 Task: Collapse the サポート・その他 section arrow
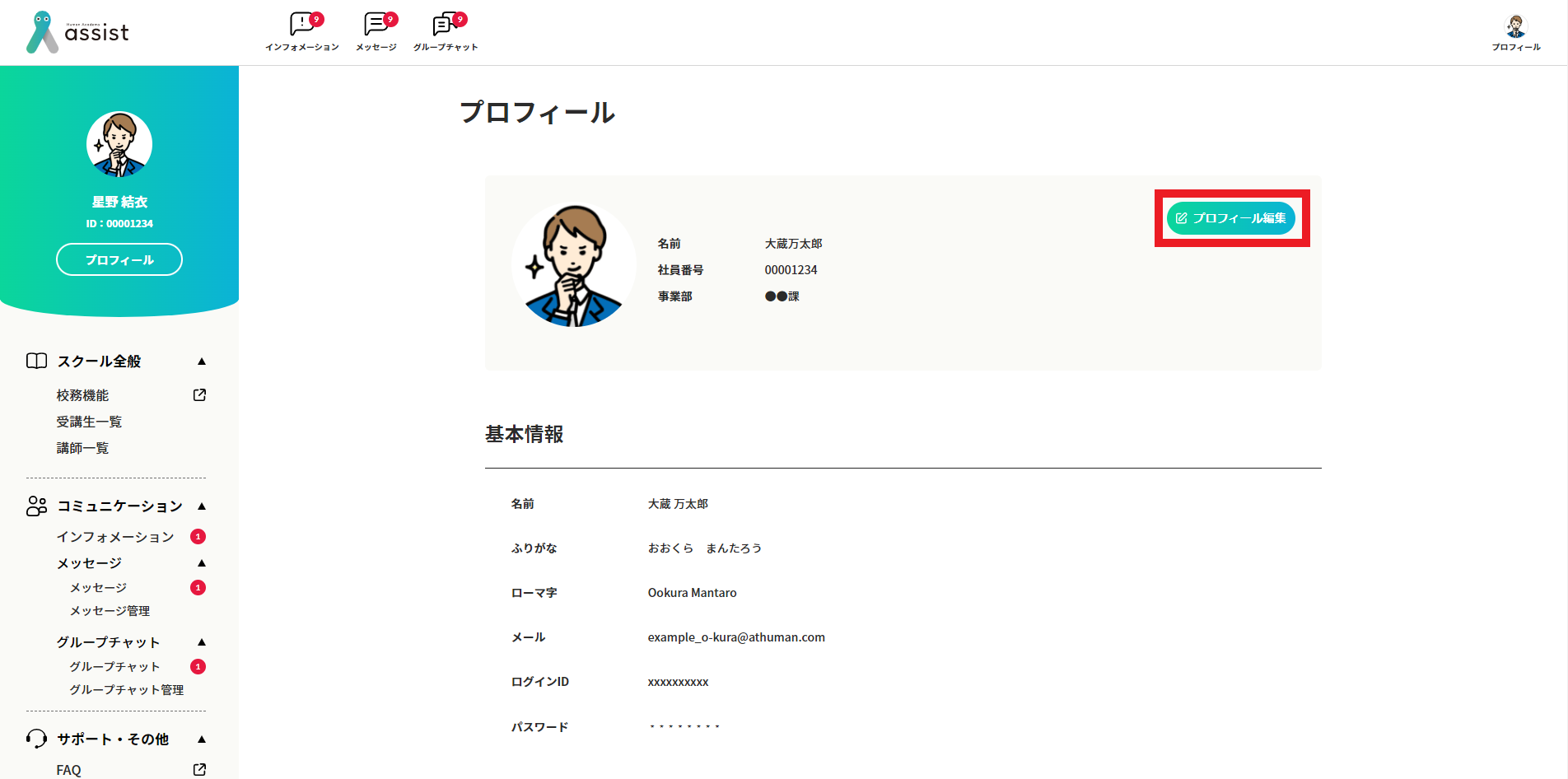(202, 739)
